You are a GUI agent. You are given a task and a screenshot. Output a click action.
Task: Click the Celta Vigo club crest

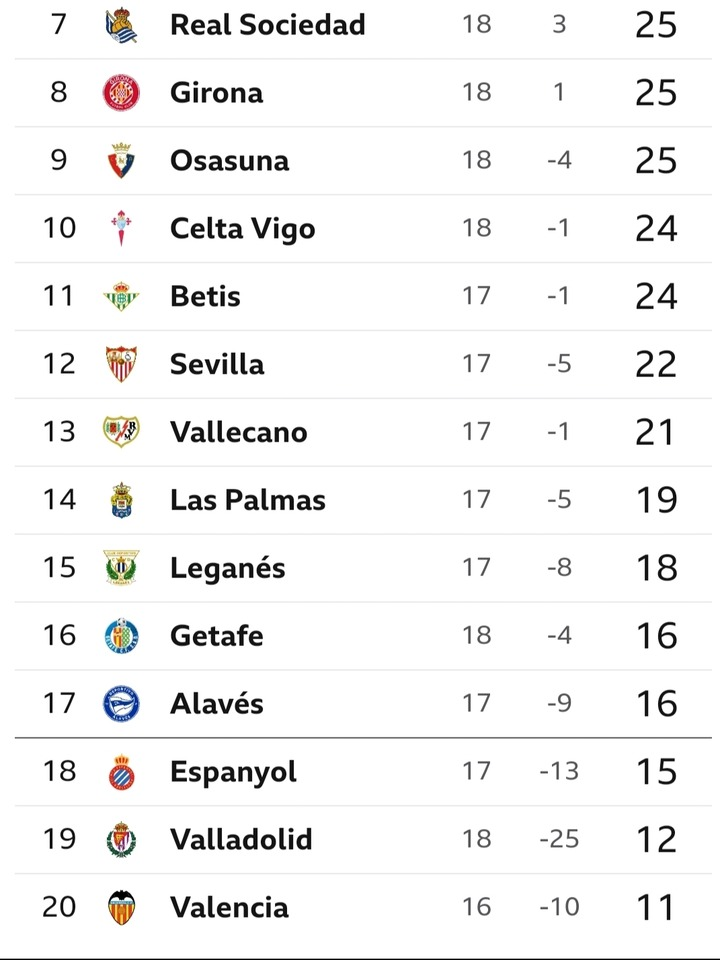(121, 228)
